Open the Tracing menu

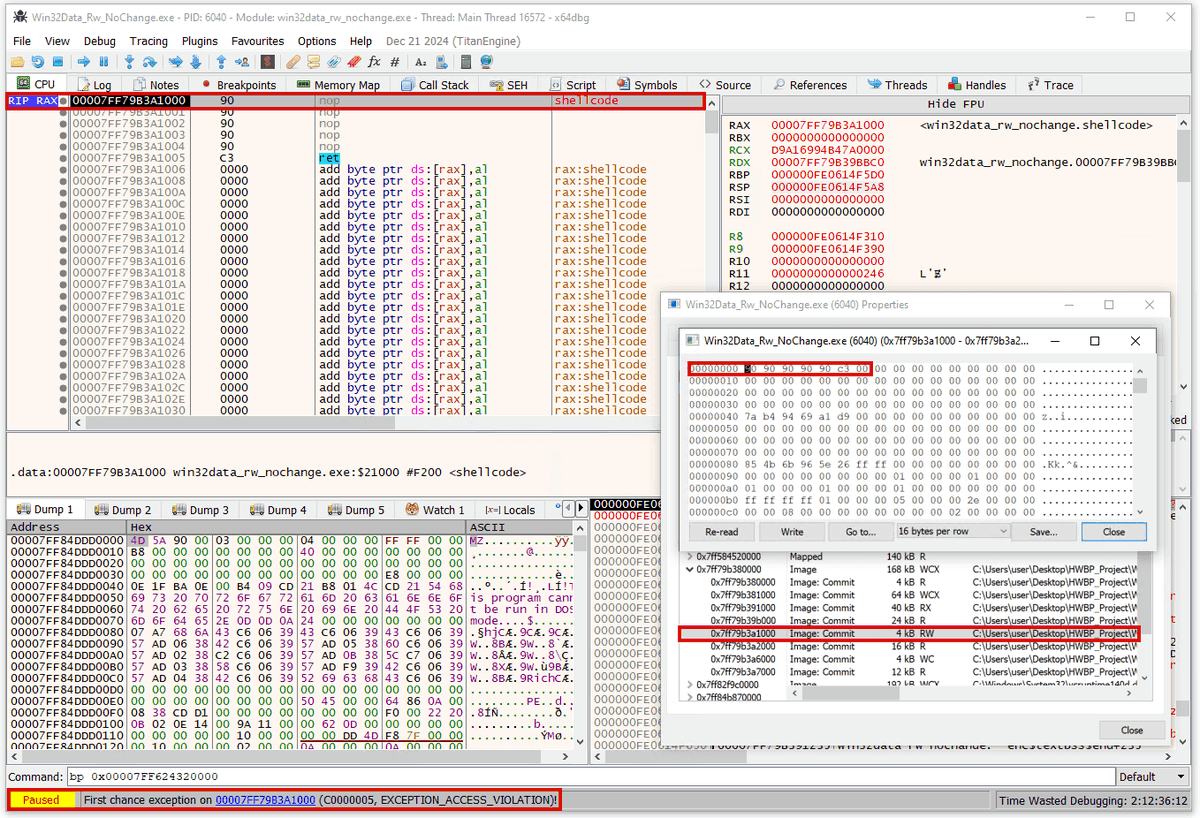coord(148,41)
